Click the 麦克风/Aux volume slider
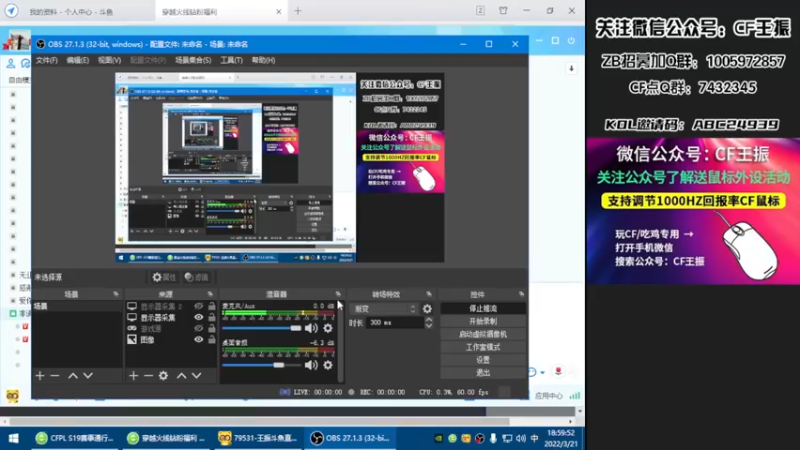Image resolution: width=800 pixels, height=450 pixels. pos(262,328)
